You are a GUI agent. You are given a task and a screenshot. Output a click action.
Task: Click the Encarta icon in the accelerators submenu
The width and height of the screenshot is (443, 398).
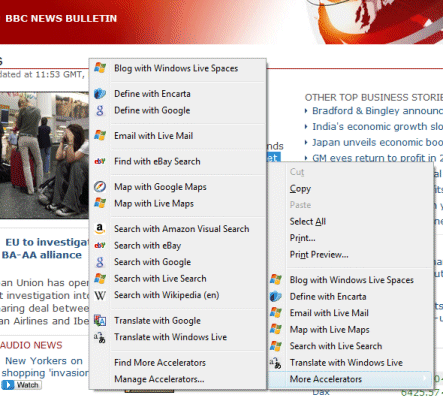click(x=100, y=94)
